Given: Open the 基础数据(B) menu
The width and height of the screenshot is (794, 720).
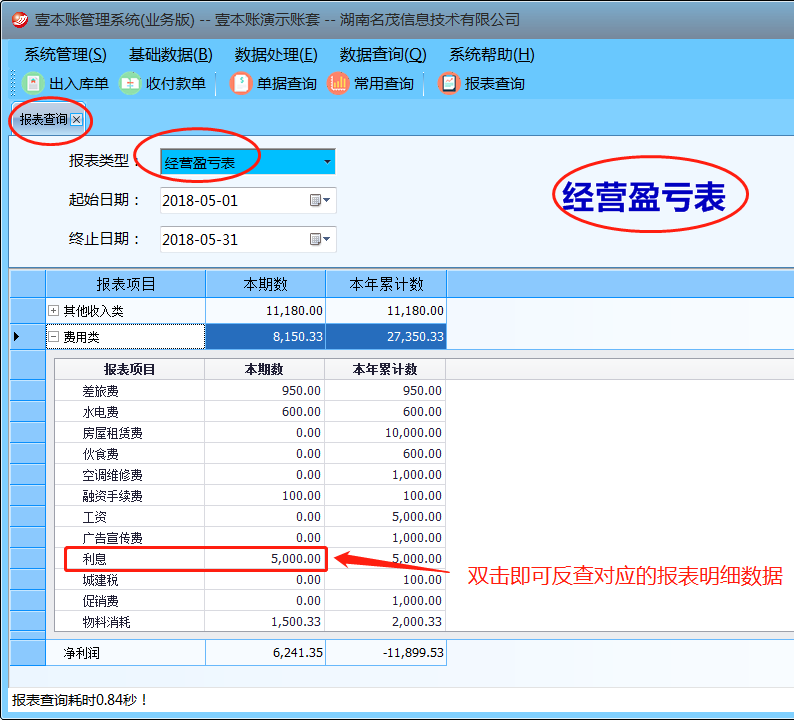Looking at the screenshot, I should click(171, 55).
